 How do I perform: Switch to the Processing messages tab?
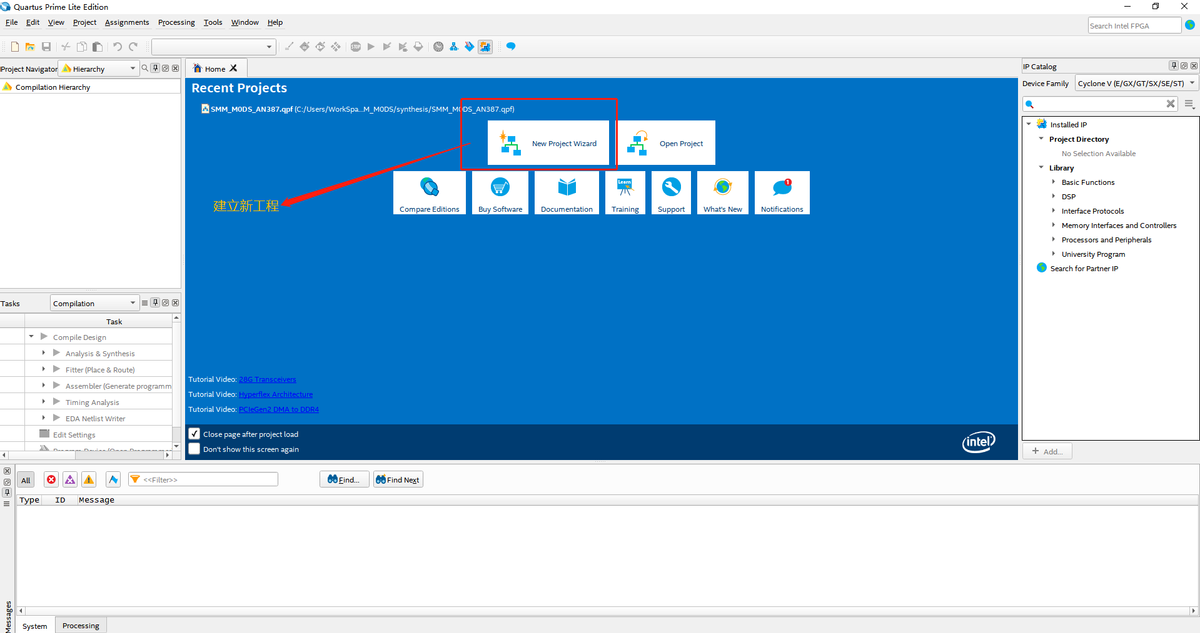81,626
